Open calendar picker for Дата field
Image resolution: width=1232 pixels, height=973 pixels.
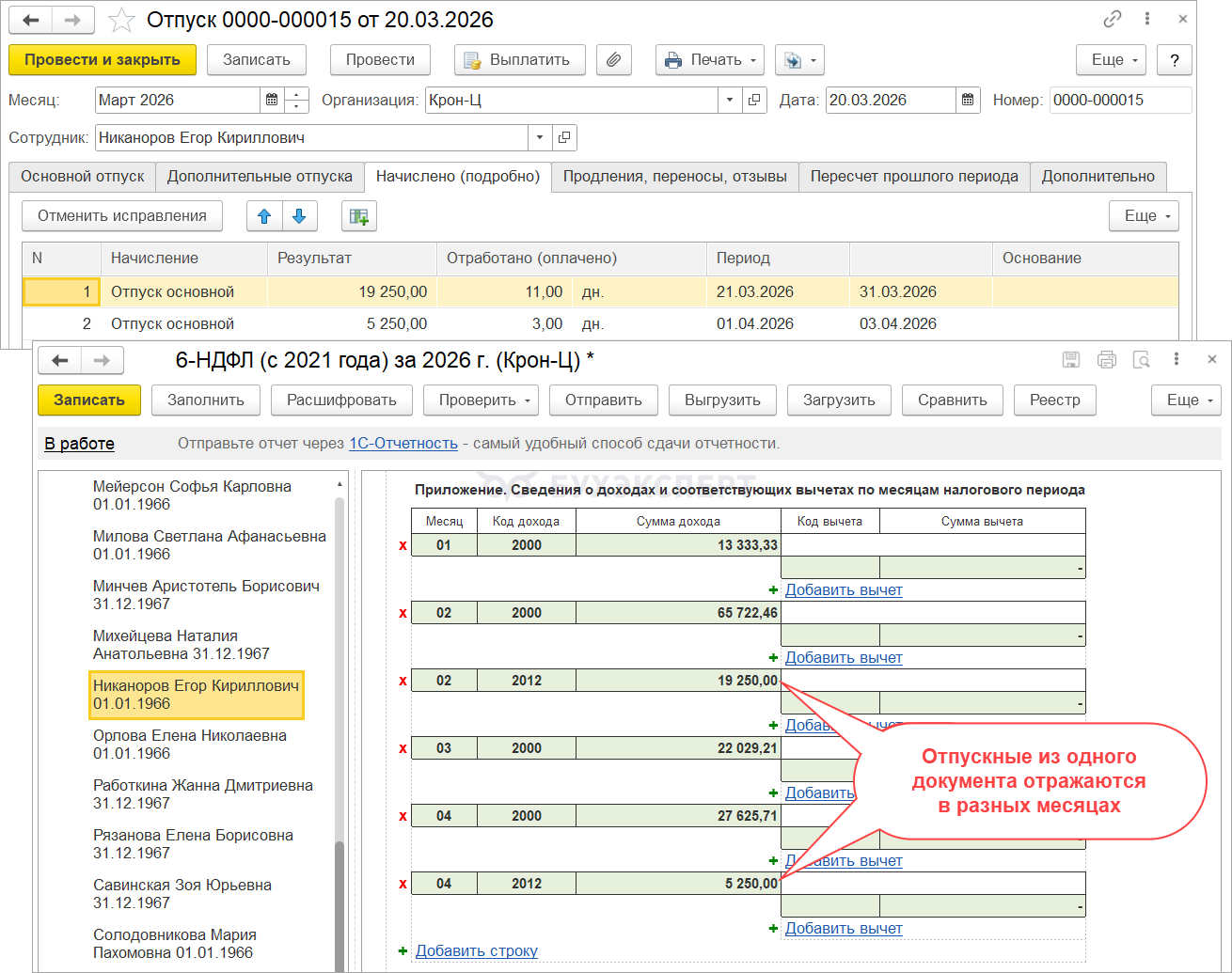click(968, 101)
